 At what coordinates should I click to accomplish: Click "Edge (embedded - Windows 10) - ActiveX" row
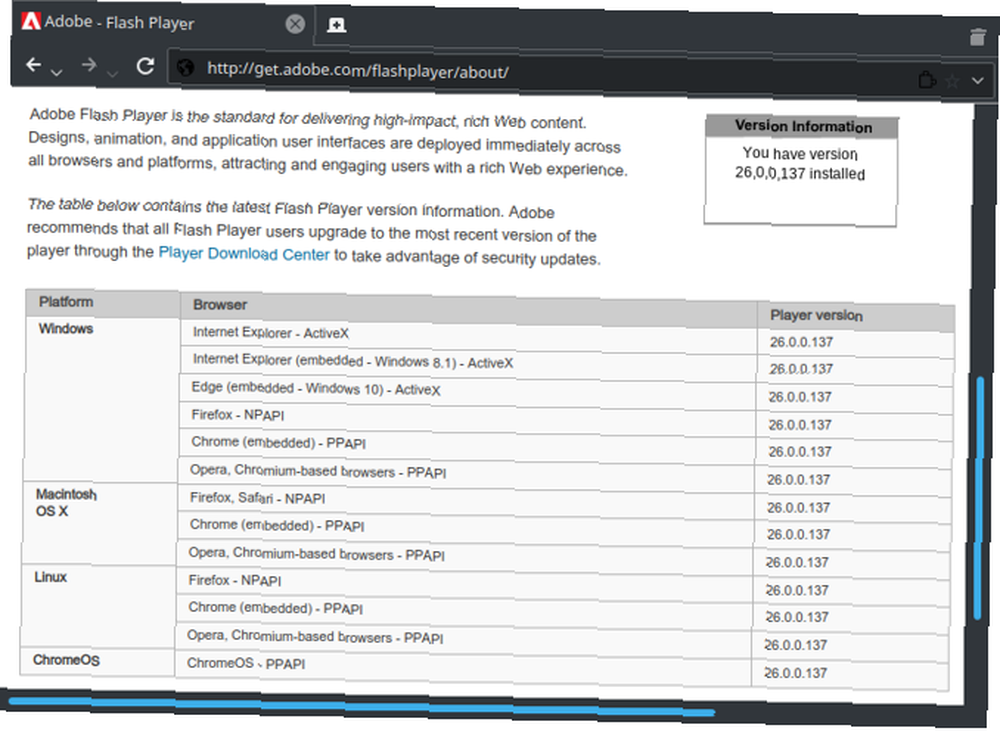467,392
